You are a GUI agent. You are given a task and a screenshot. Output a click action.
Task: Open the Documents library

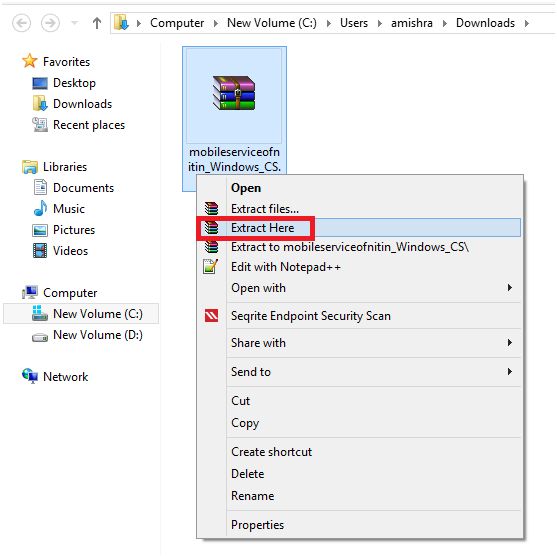83,188
